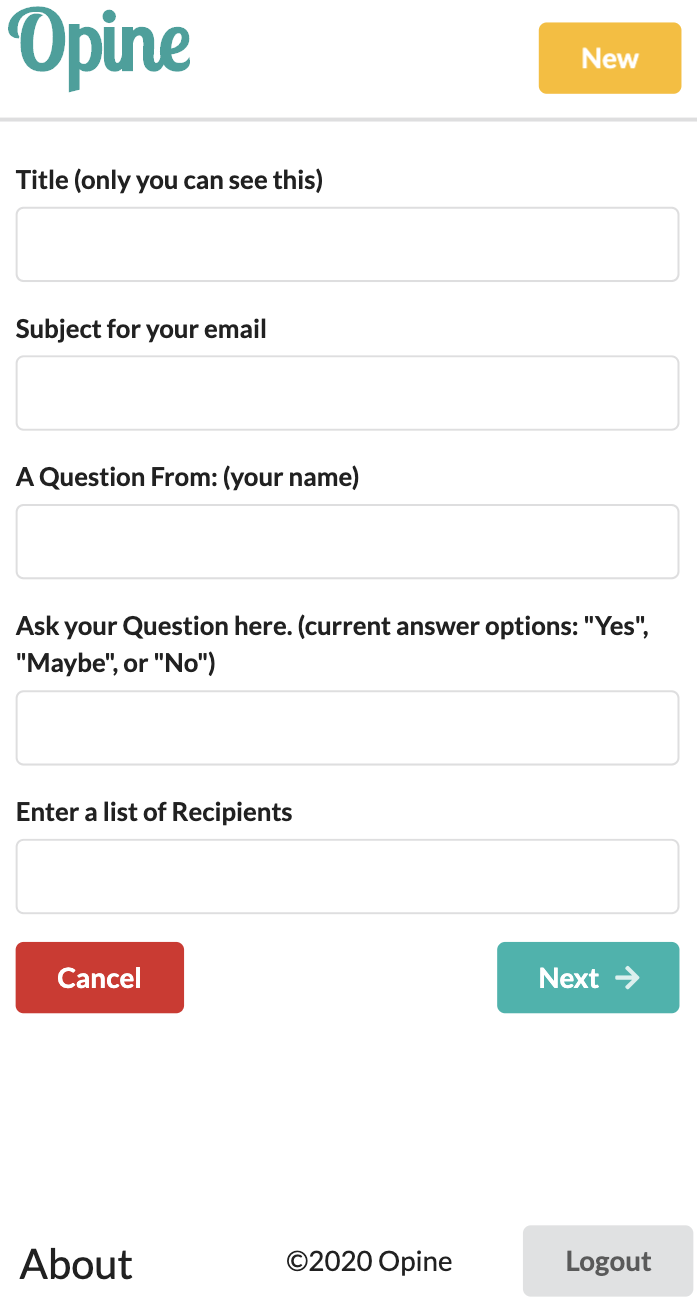Open the About link in footer
Screen dimensions: 697x1313
[77, 1264]
